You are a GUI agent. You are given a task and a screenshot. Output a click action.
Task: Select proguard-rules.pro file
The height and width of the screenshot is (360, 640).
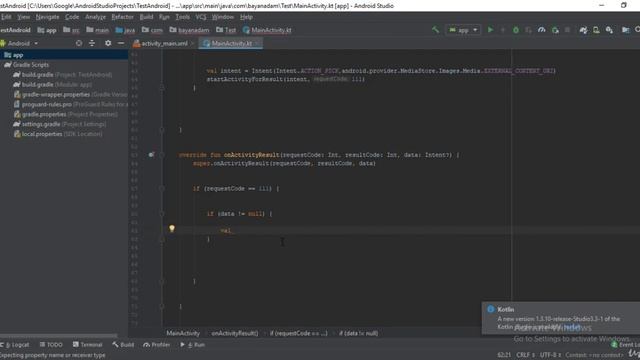click(x=70, y=104)
